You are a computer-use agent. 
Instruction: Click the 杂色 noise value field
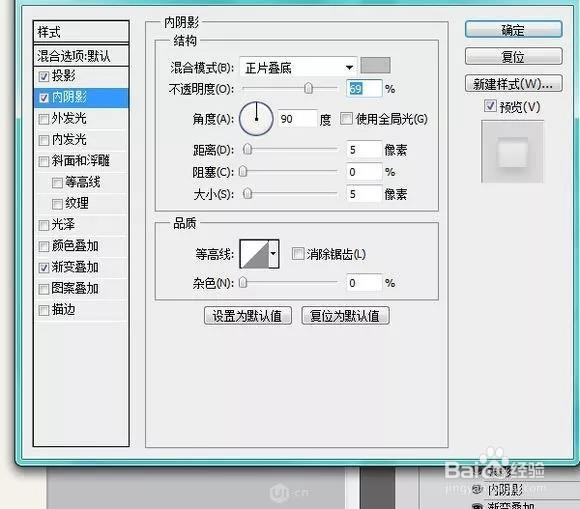coord(364,283)
